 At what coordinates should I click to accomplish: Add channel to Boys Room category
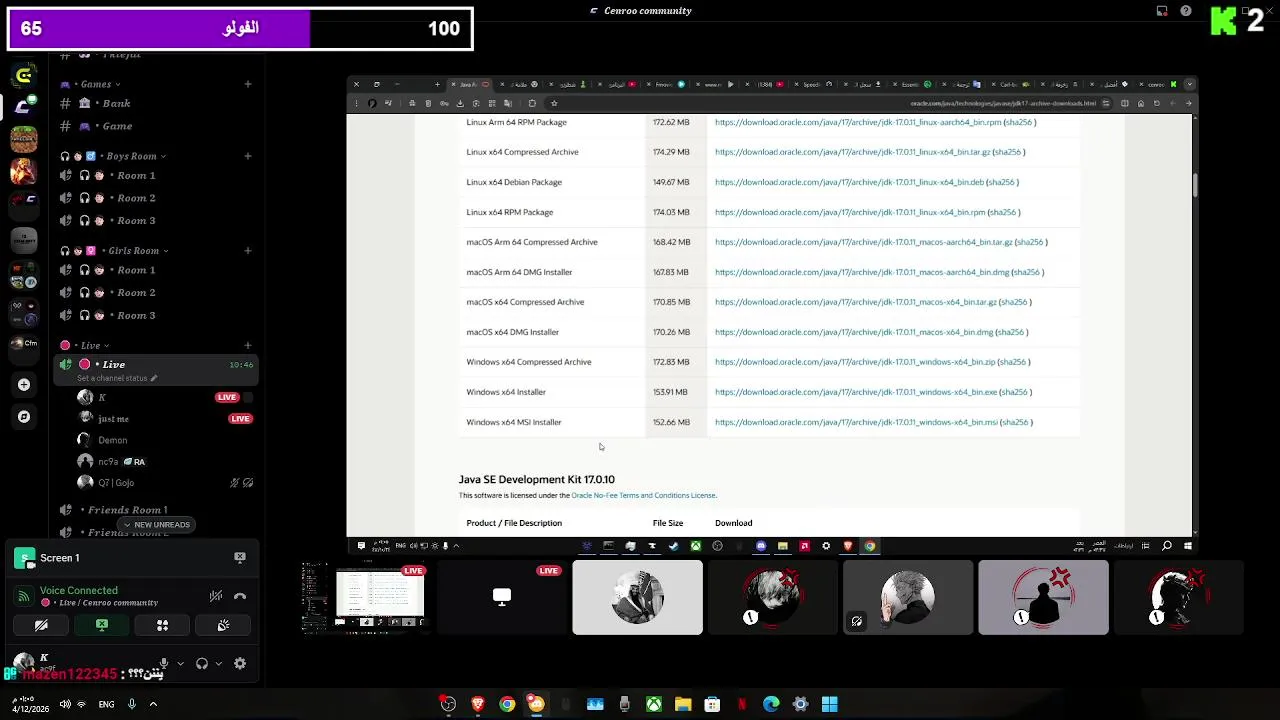[248, 156]
